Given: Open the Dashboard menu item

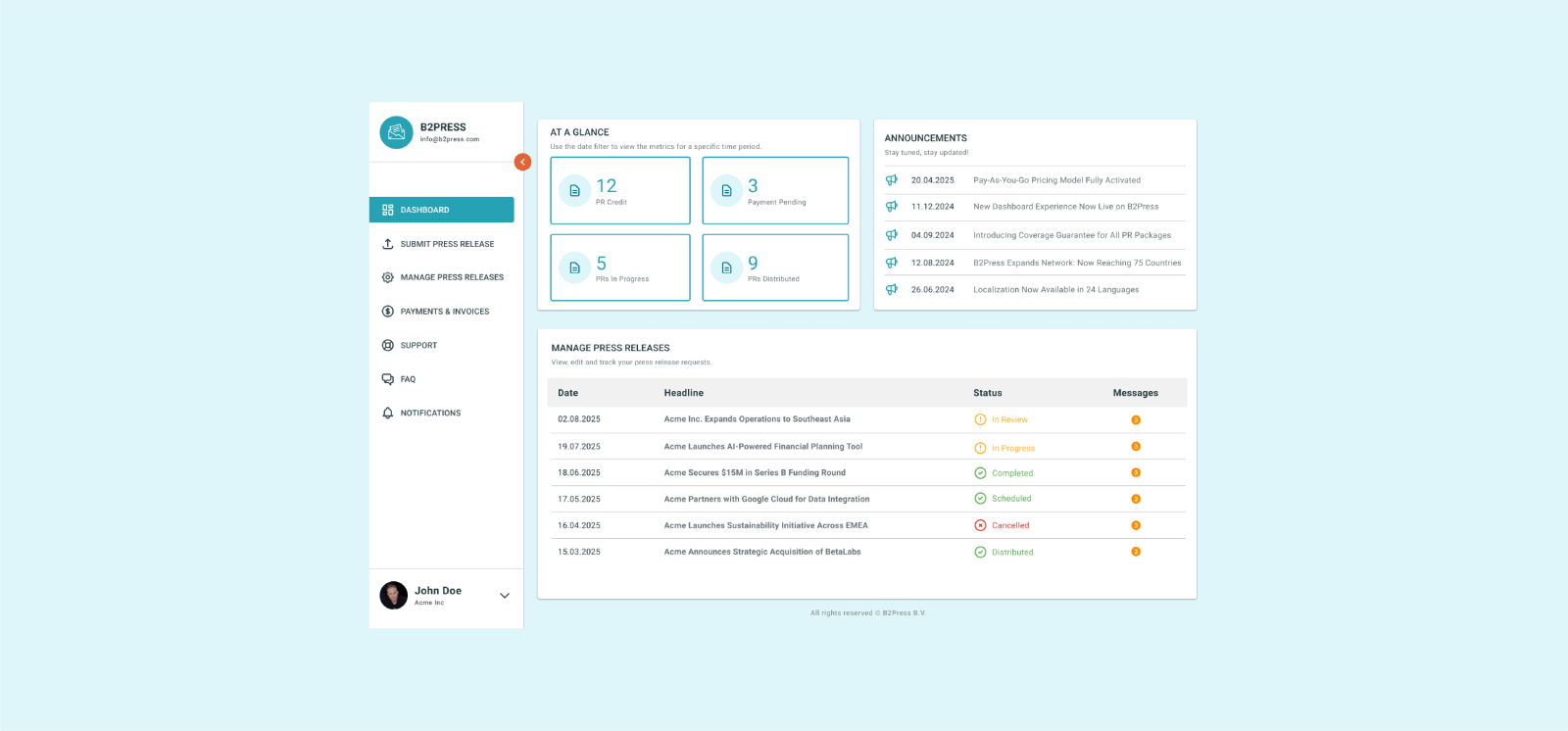Looking at the screenshot, I should pyautogui.click(x=441, y=210).
